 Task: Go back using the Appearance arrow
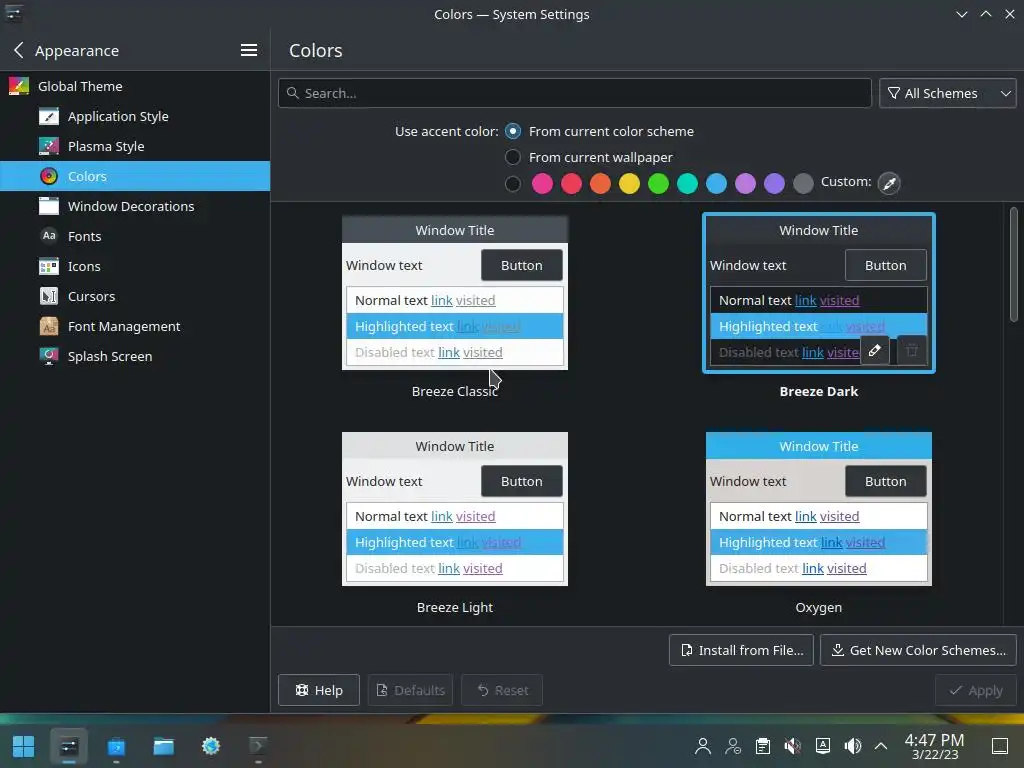[18, 50]
